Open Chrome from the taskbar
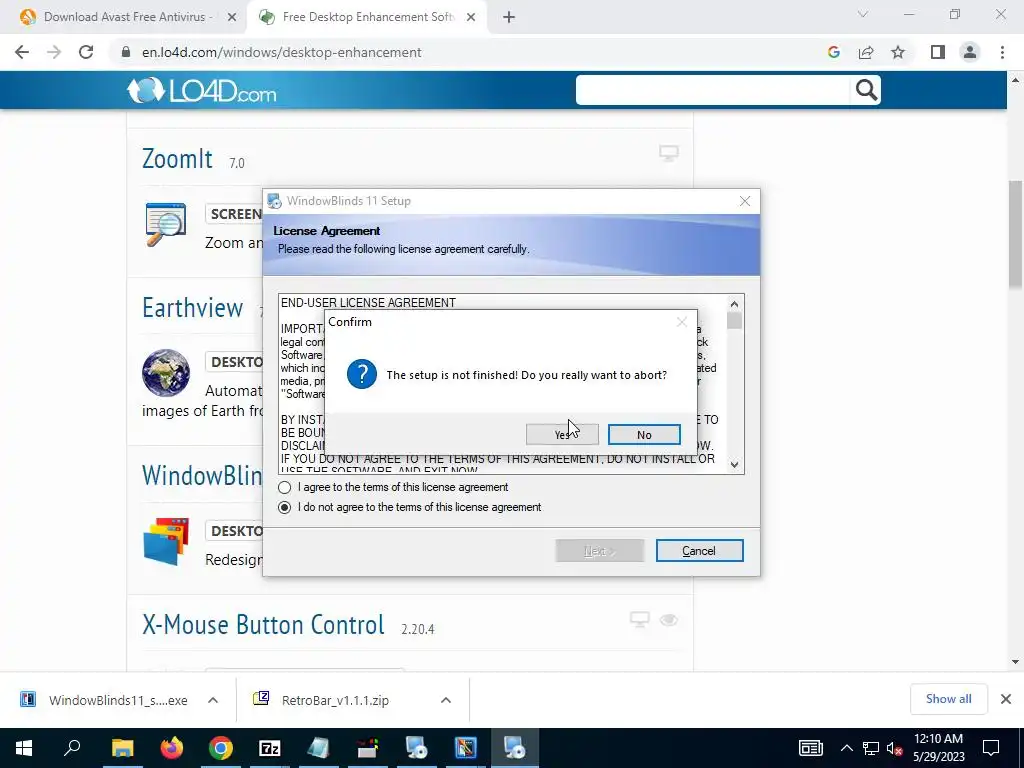 221,748
